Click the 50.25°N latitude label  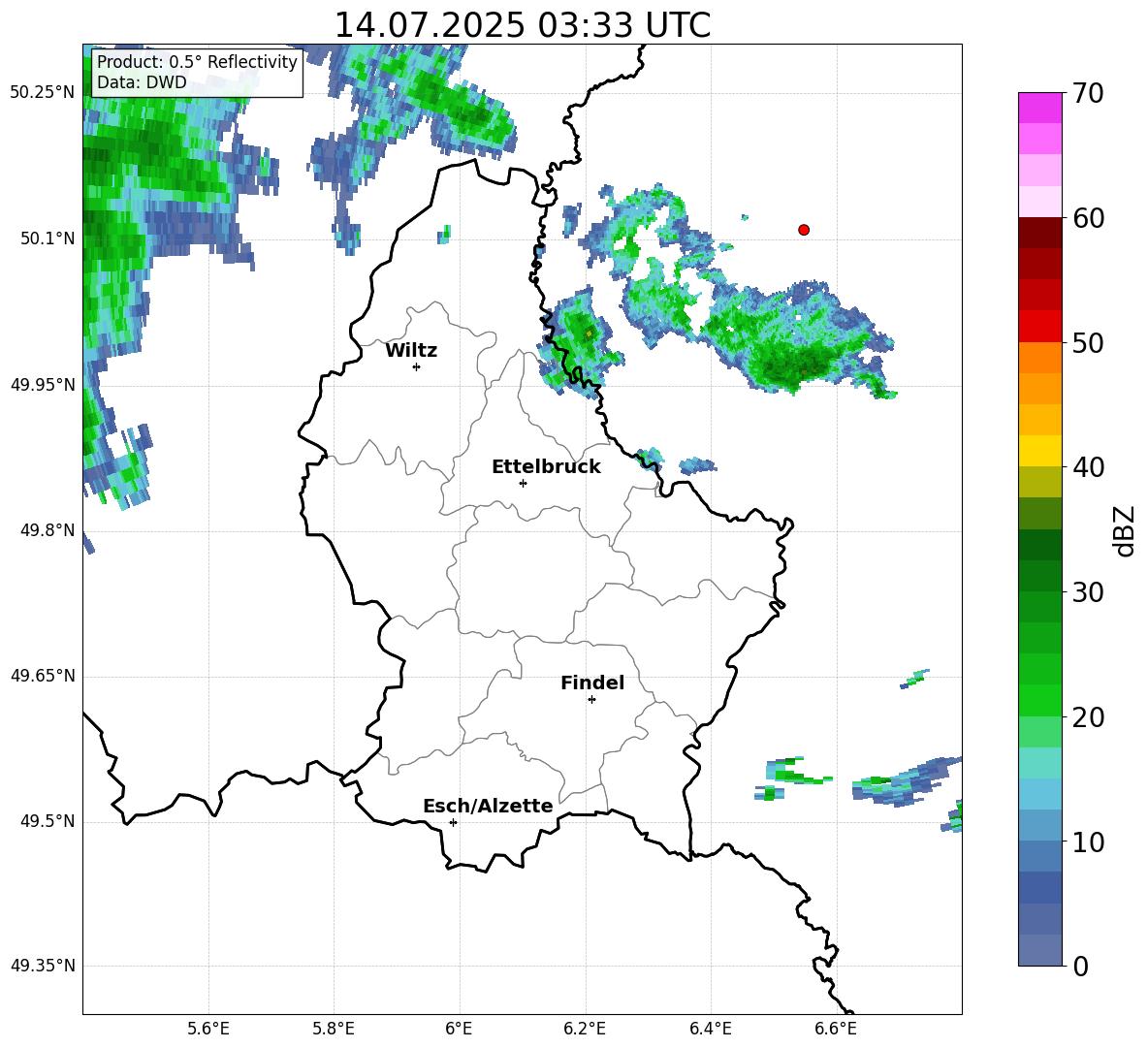(x=43, y=93)
